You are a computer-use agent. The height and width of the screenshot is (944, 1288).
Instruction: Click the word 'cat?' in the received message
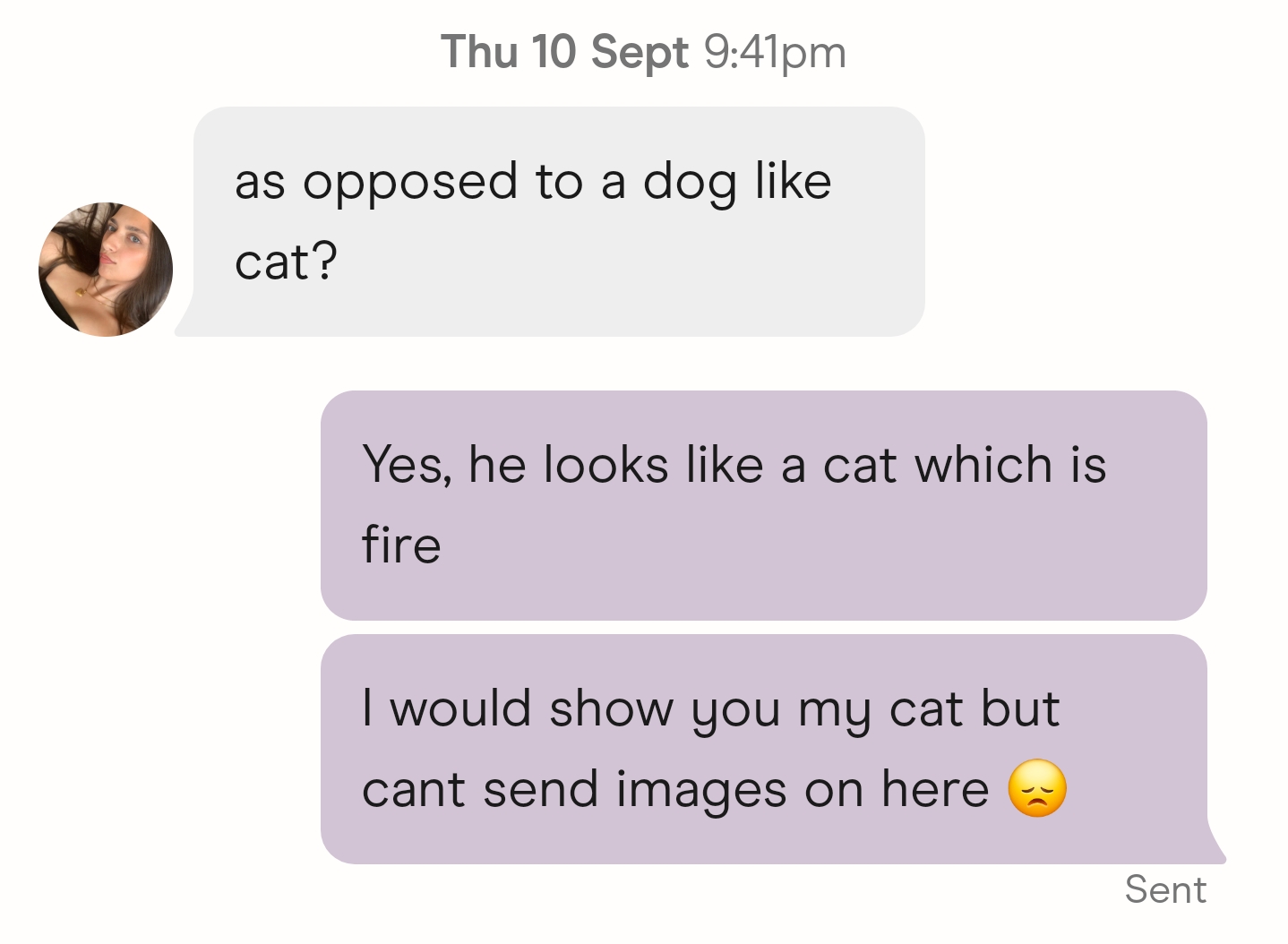click(x=286, y=262)
